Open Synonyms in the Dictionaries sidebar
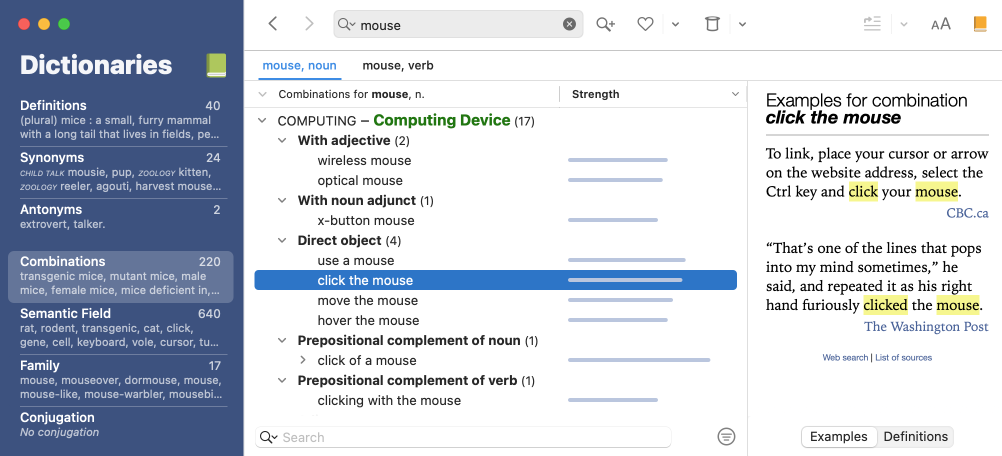 120,171
